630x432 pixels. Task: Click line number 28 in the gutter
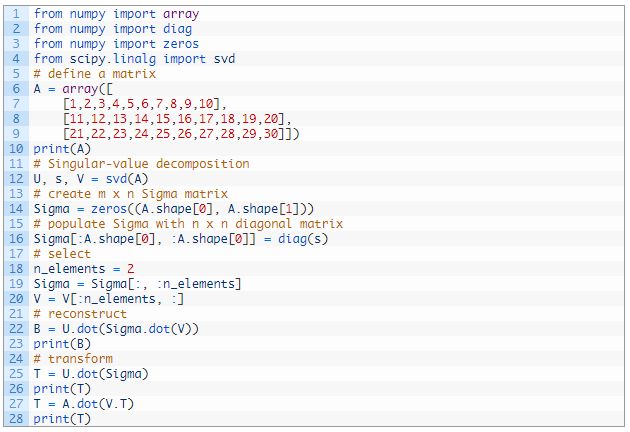17,419
